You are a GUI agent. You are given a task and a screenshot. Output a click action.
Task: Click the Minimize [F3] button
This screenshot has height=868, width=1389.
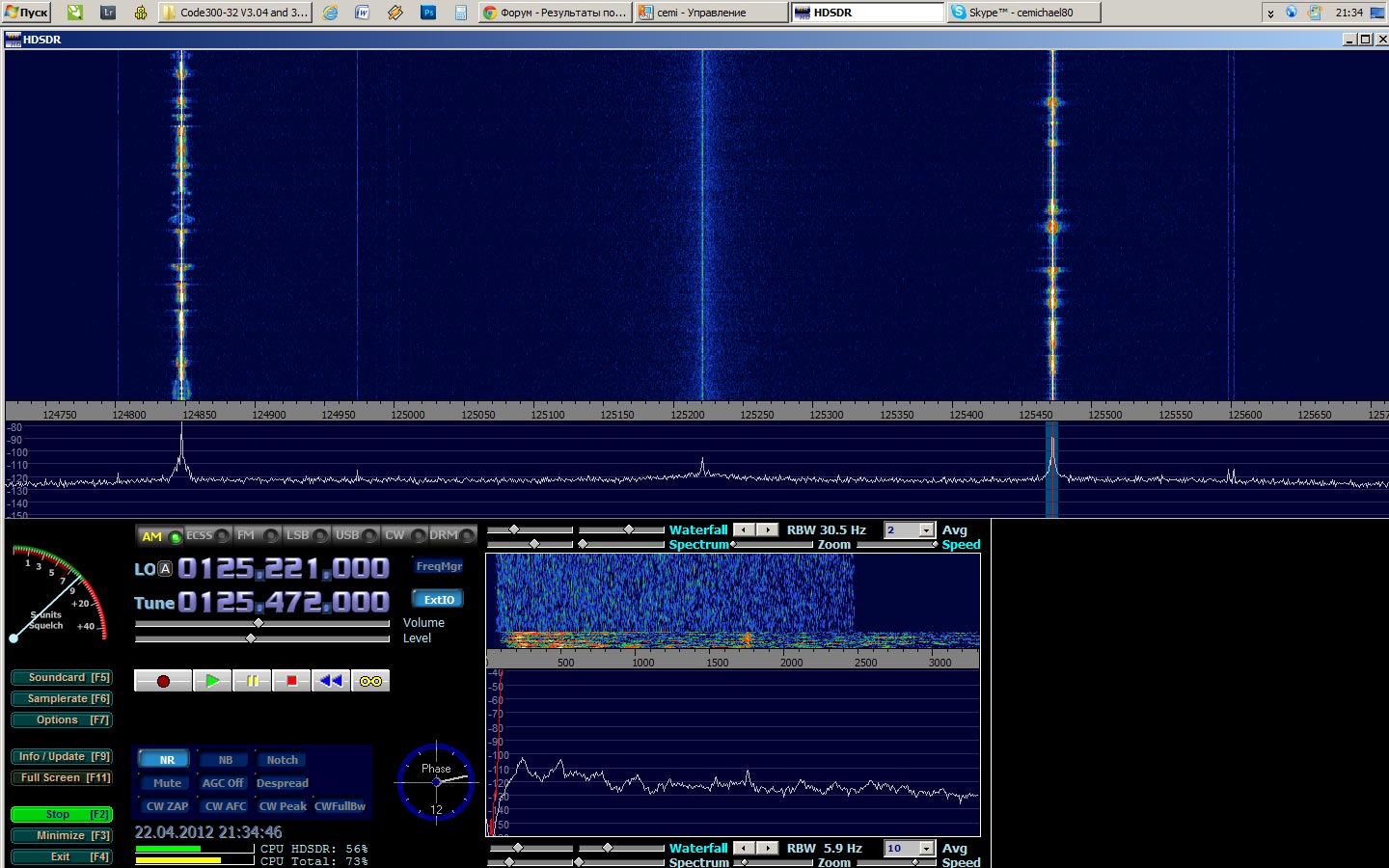click(62, 836)
